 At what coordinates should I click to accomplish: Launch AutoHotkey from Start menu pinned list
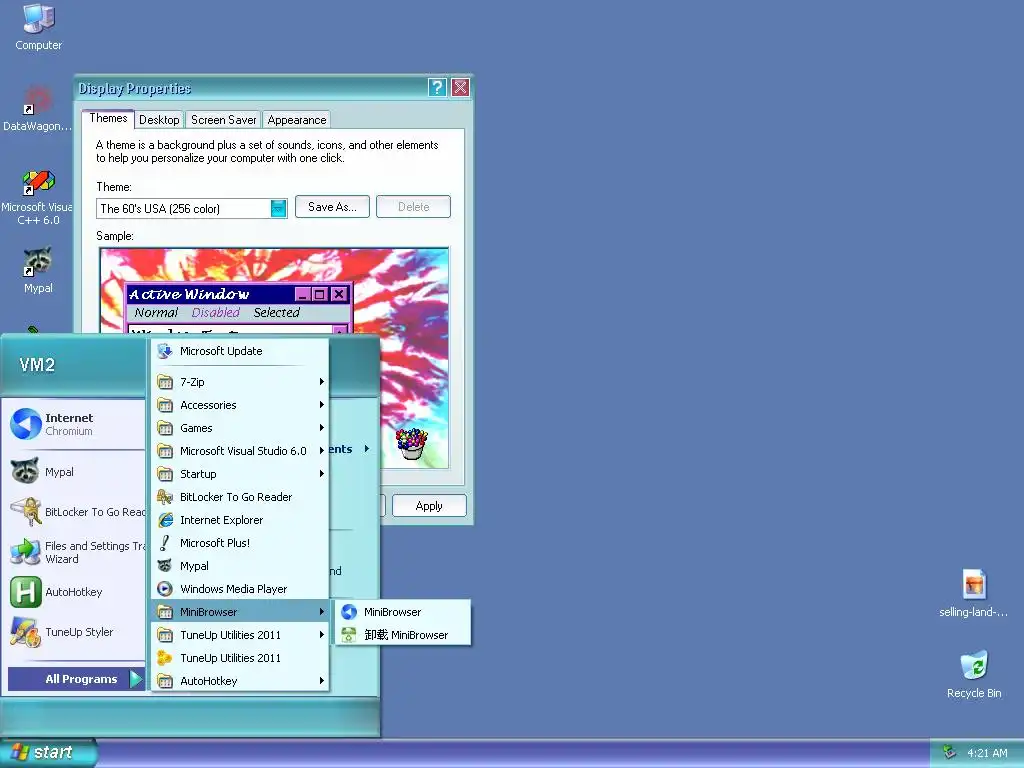coord(75,592)
